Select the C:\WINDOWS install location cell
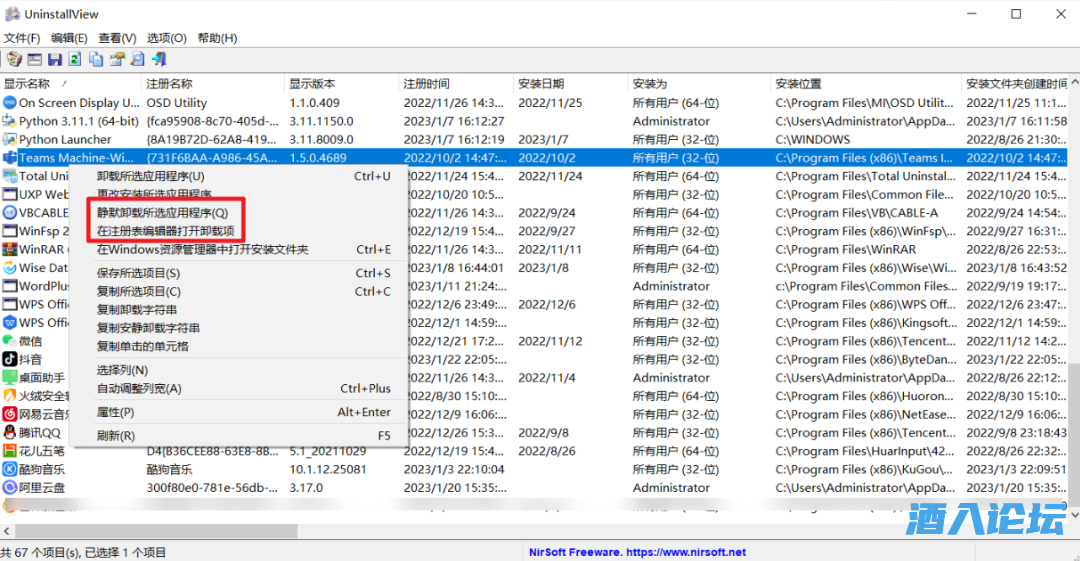The height and width of the screenshot is (561, 1080). (x=813, y=139)
